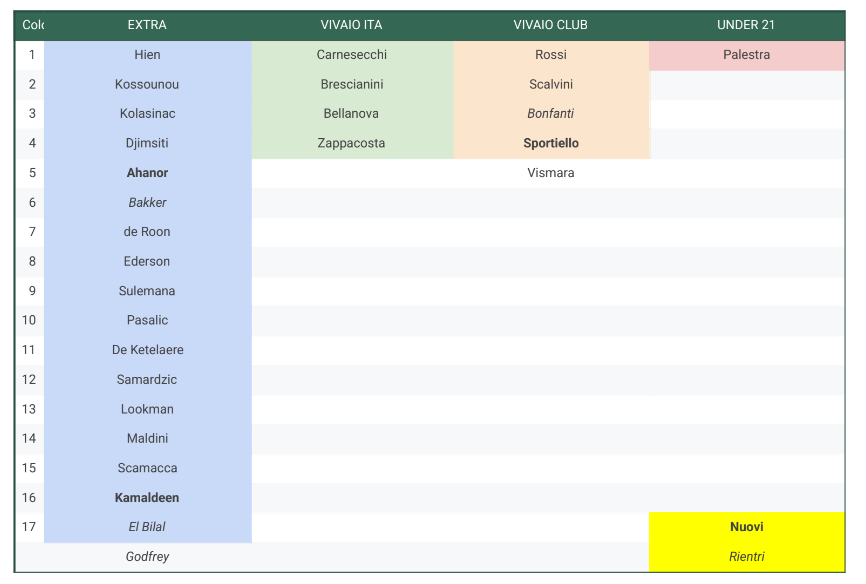
Task: Select the Lookman cell
Action: coord(147,409)
